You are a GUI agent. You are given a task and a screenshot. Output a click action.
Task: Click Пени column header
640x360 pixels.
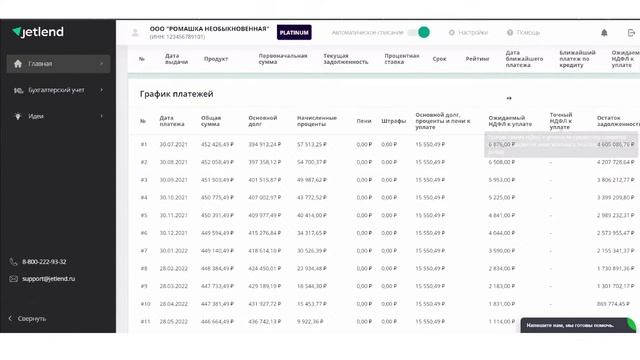[x=364, y=121]
